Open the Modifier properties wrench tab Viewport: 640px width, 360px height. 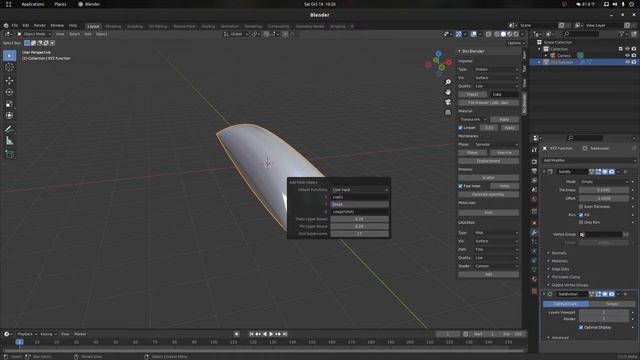click(534, 232)
